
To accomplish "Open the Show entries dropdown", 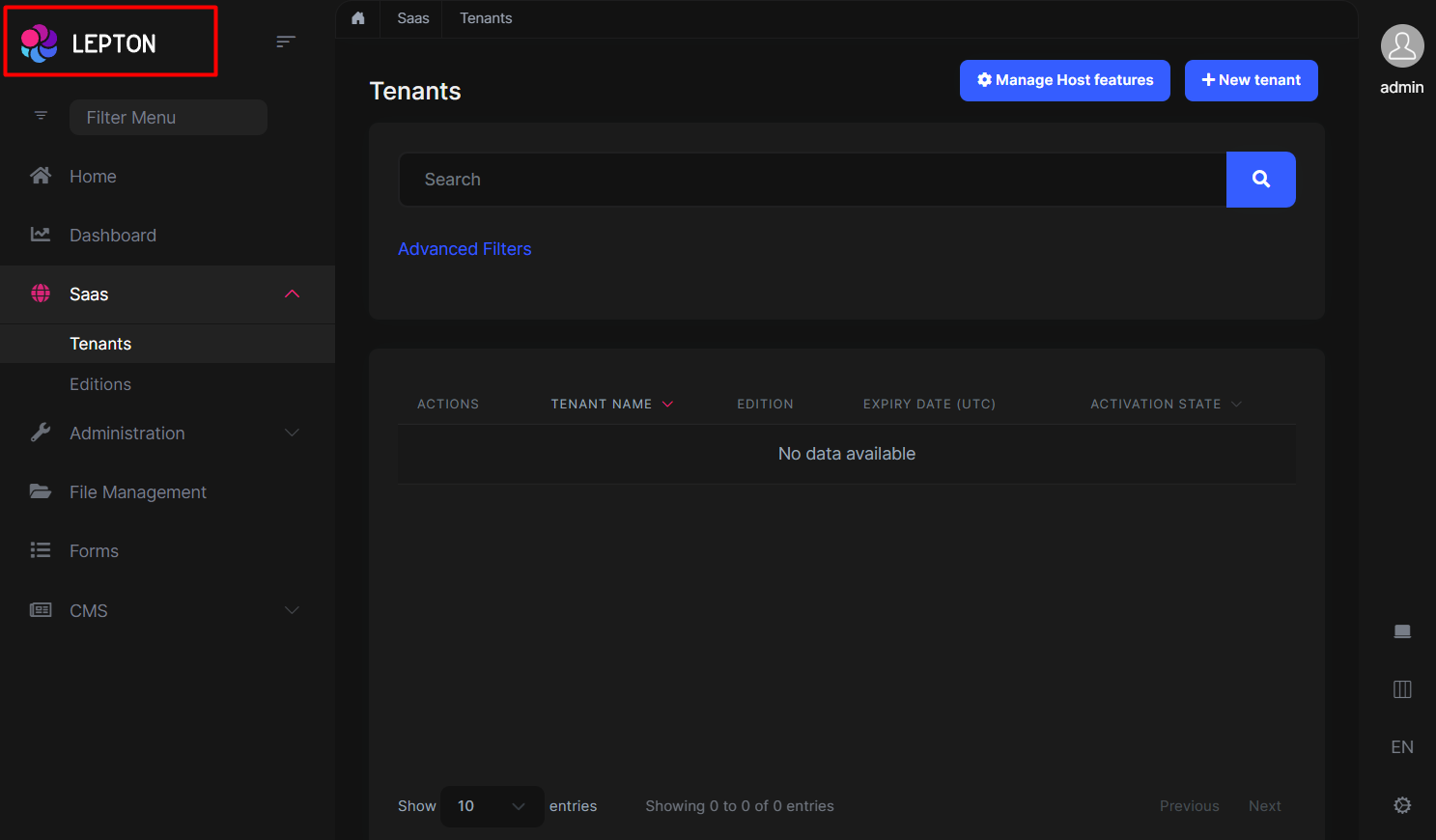I will pyautogui.click(x=492, y=805).
